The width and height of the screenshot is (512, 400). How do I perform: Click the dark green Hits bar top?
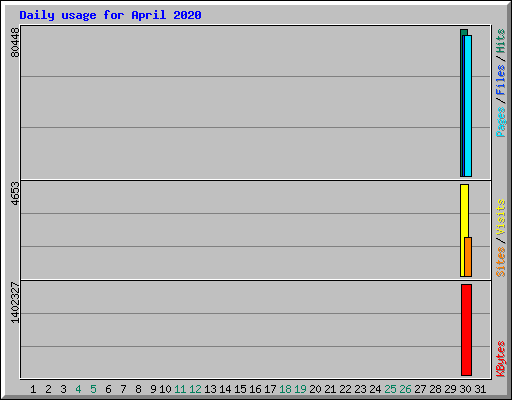click(464, 32)
